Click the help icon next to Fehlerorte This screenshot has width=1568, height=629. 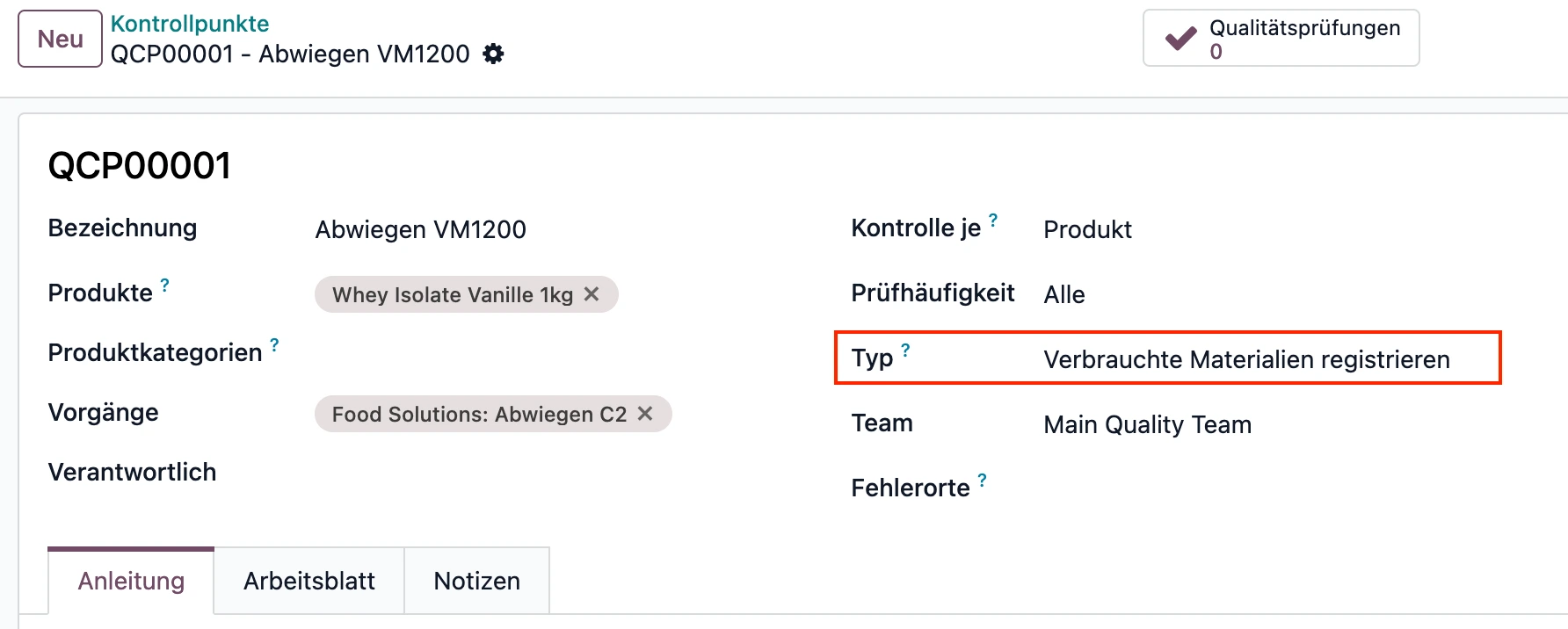coord(982,479)
